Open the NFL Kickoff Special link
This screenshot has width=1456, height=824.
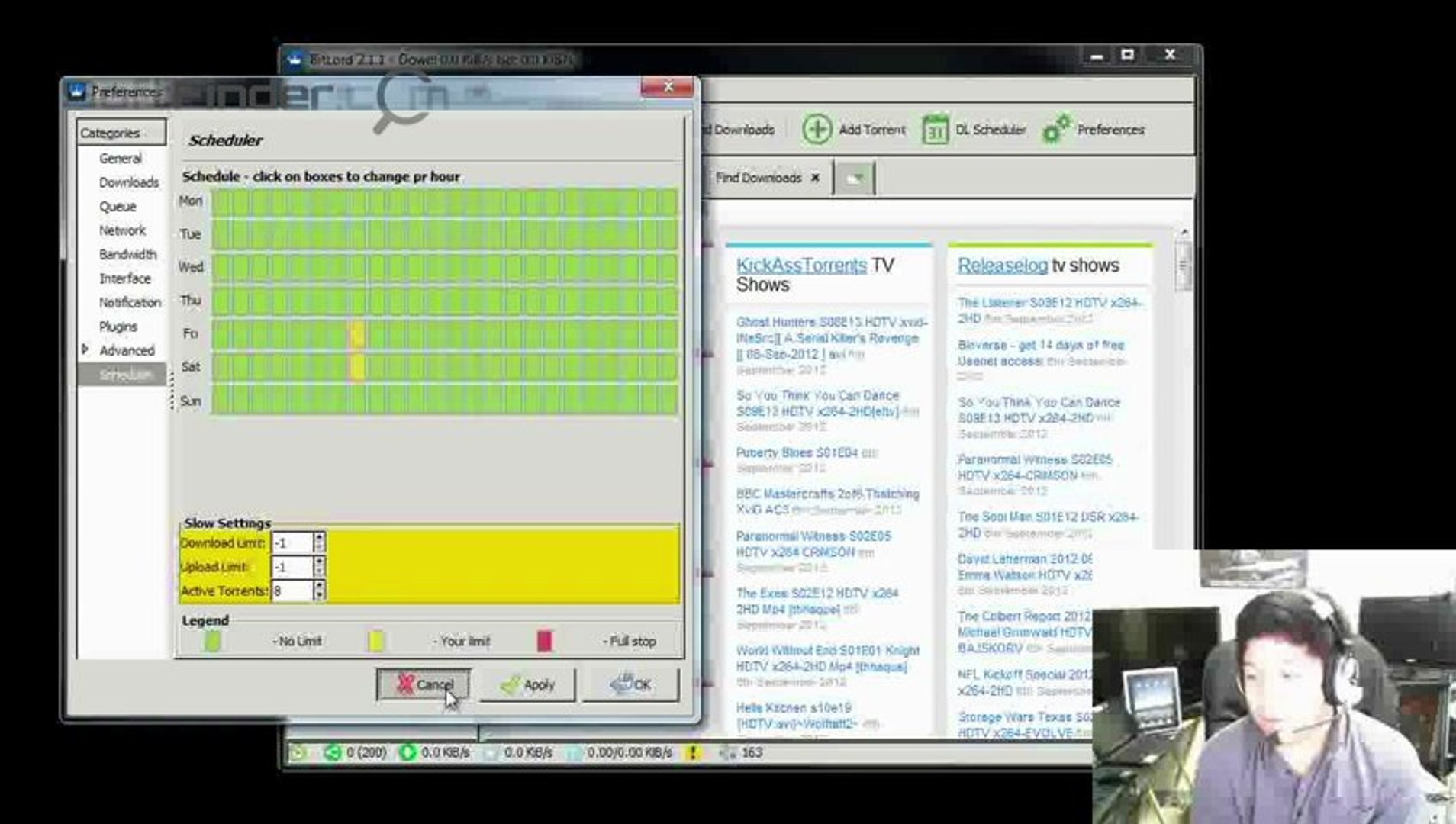tap(1024, 682)
